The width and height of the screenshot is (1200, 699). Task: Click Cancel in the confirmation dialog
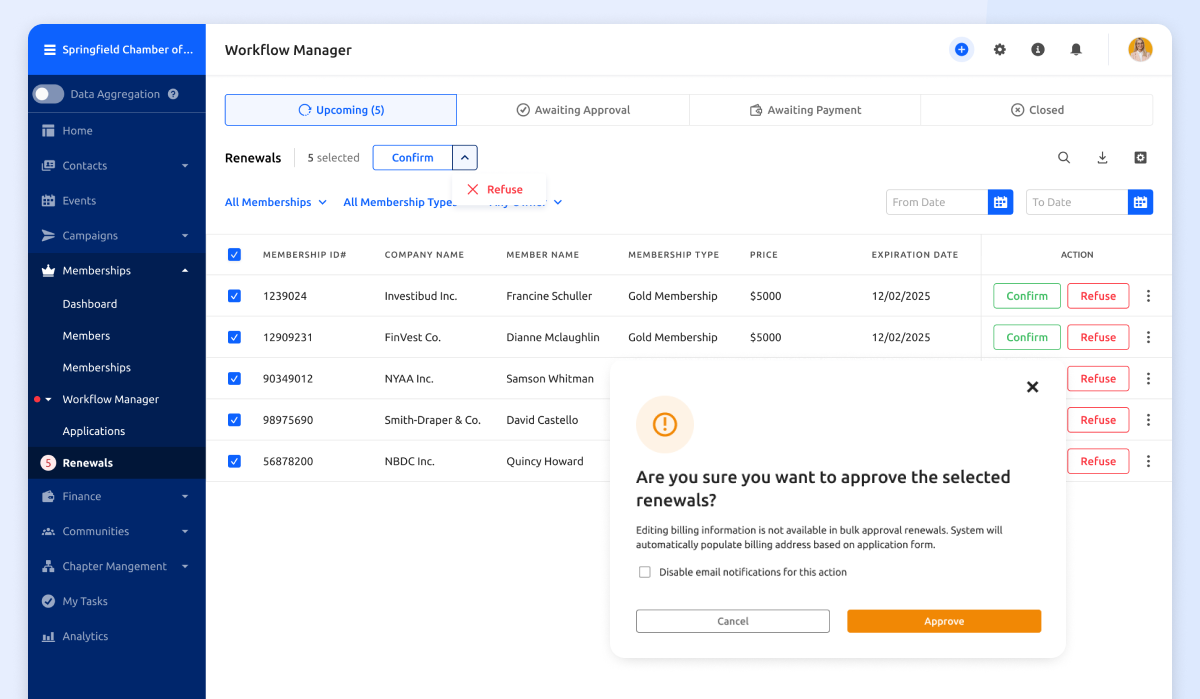coord(732,621)
